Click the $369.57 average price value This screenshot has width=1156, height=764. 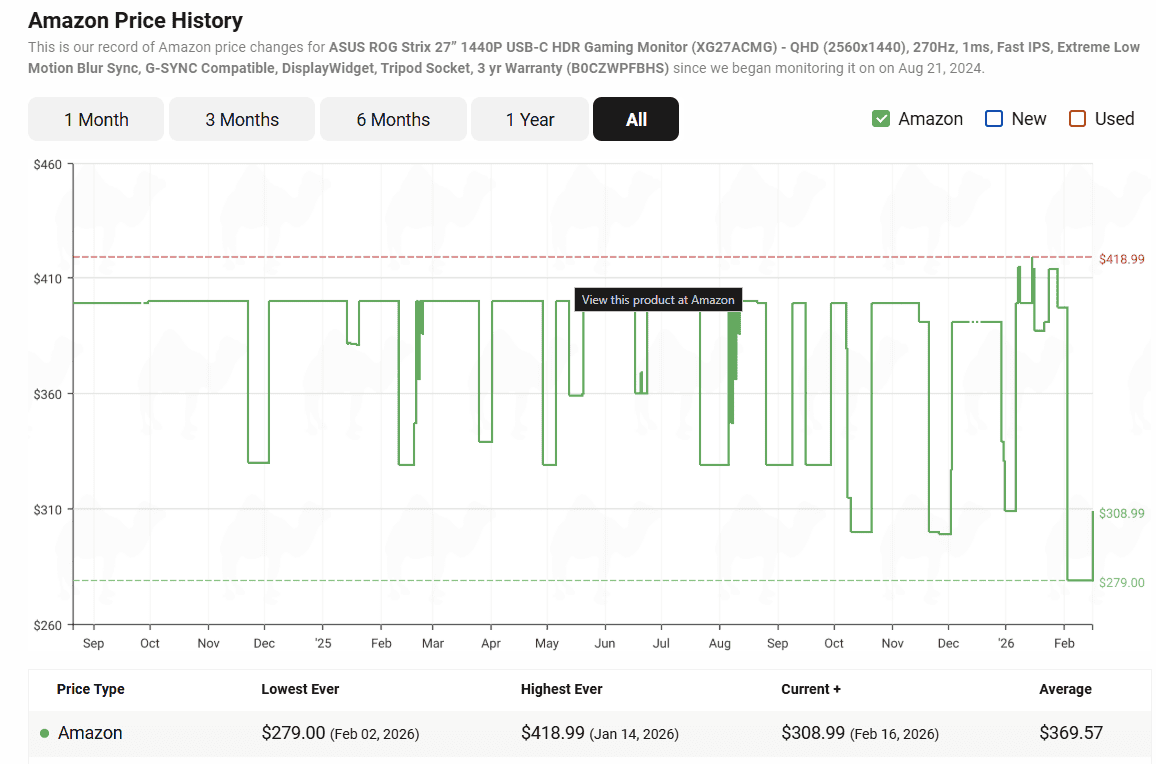1071,733
